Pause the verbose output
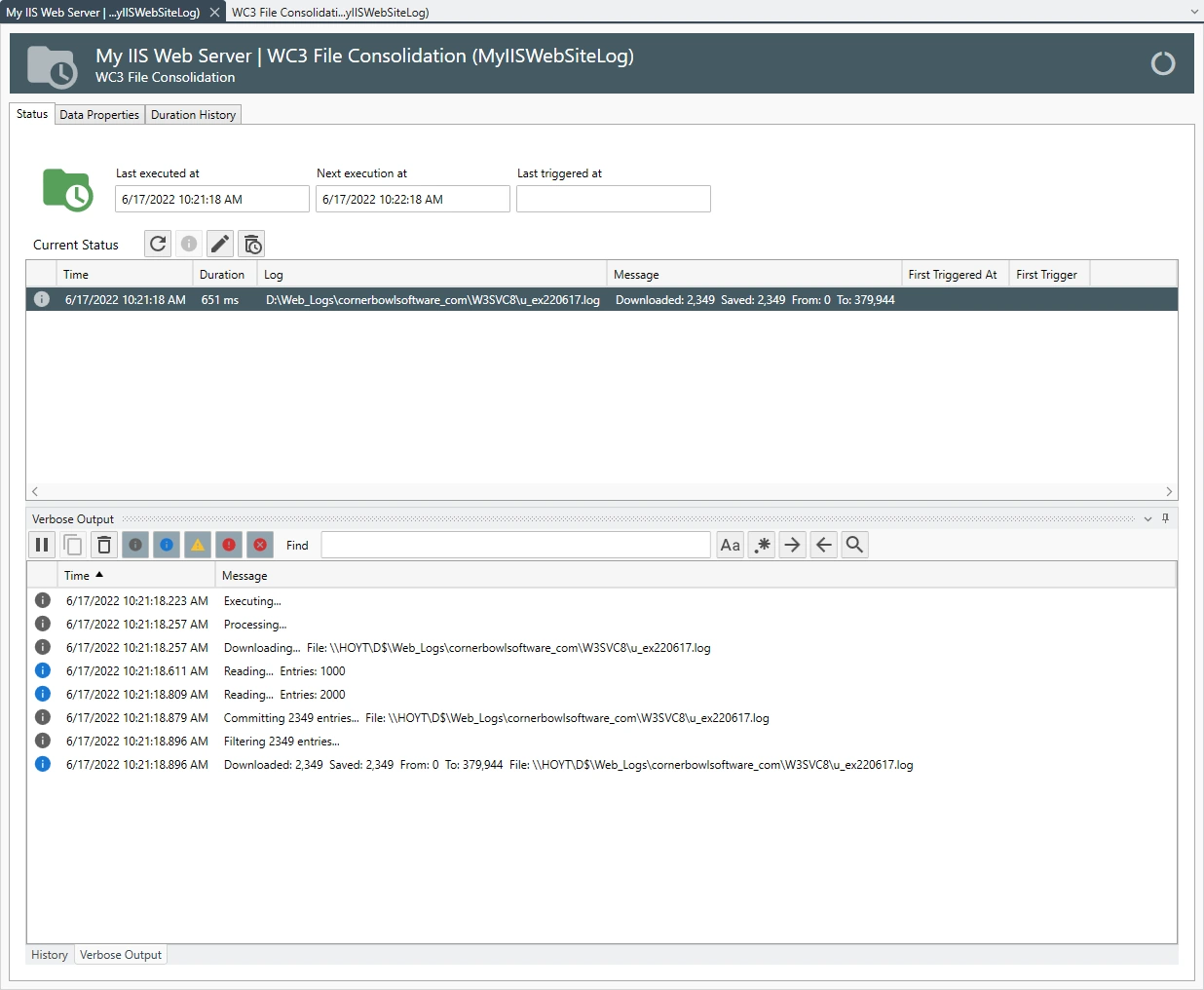Image resolution: width=1204 pixels, height=990 pixels. coord(42,545)
